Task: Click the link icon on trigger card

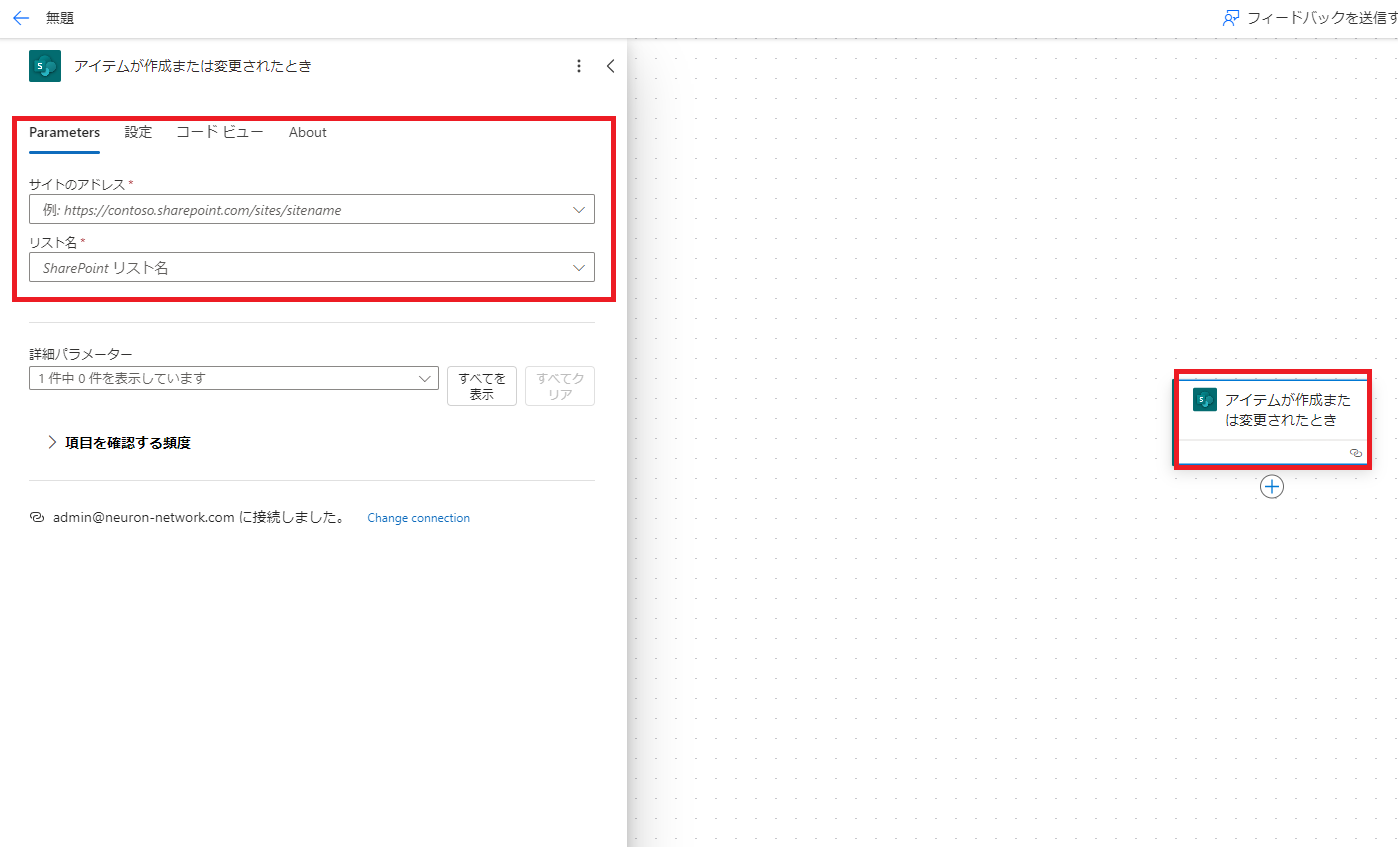Action: pyautogui.click(x=1355, y=453)
